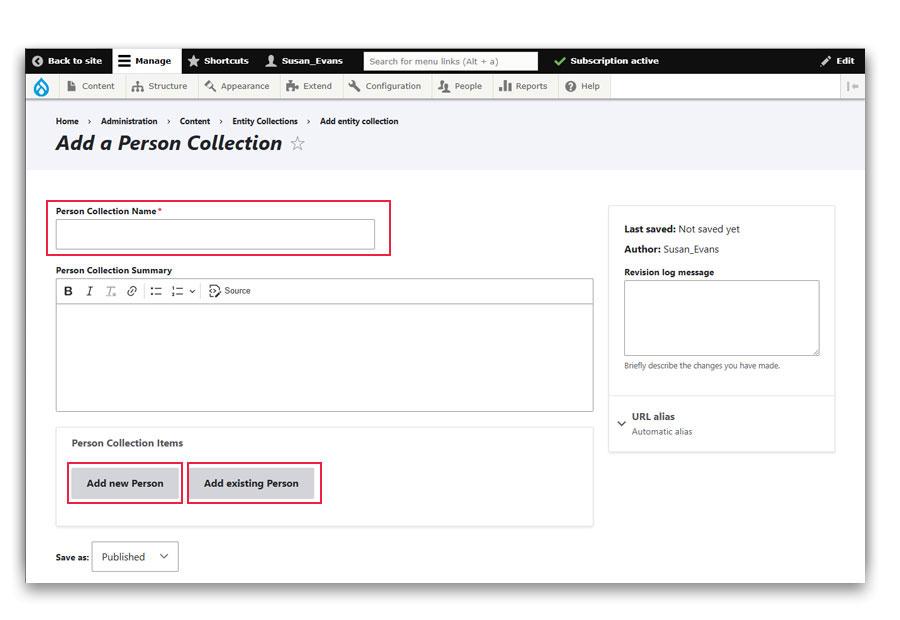
Task: Toggle the Manage toolbar tray
Action: point(144,61)
